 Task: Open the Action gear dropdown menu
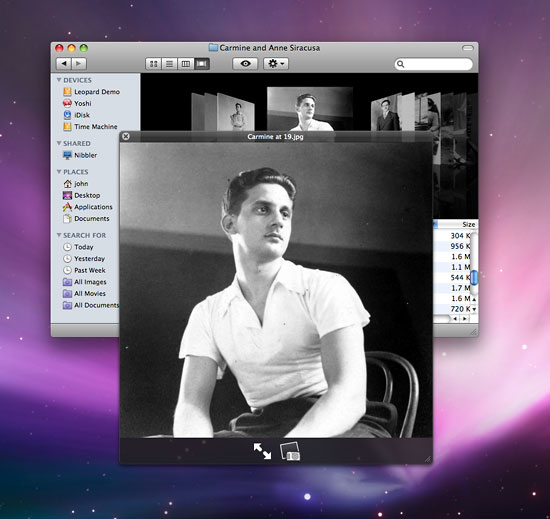pyautogui.click(x=276, y=63)
